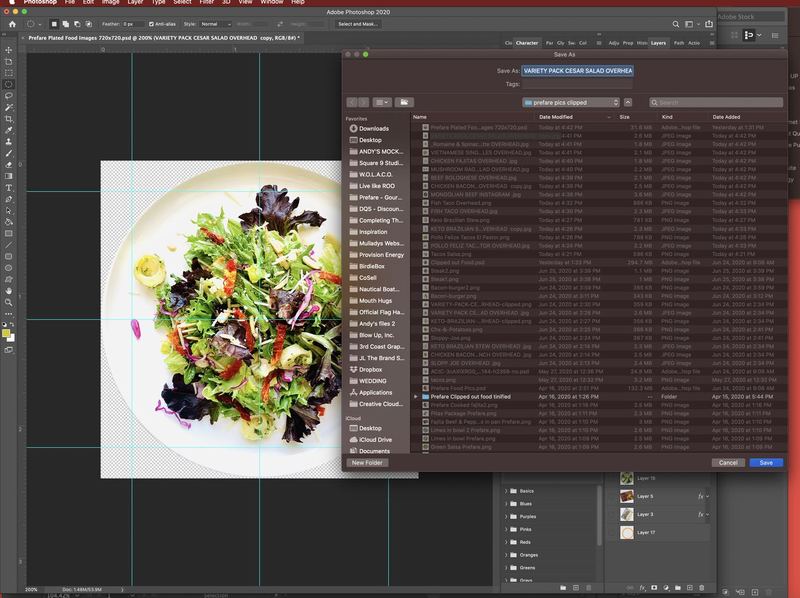Click the foreground color swatch

[6, 333]
